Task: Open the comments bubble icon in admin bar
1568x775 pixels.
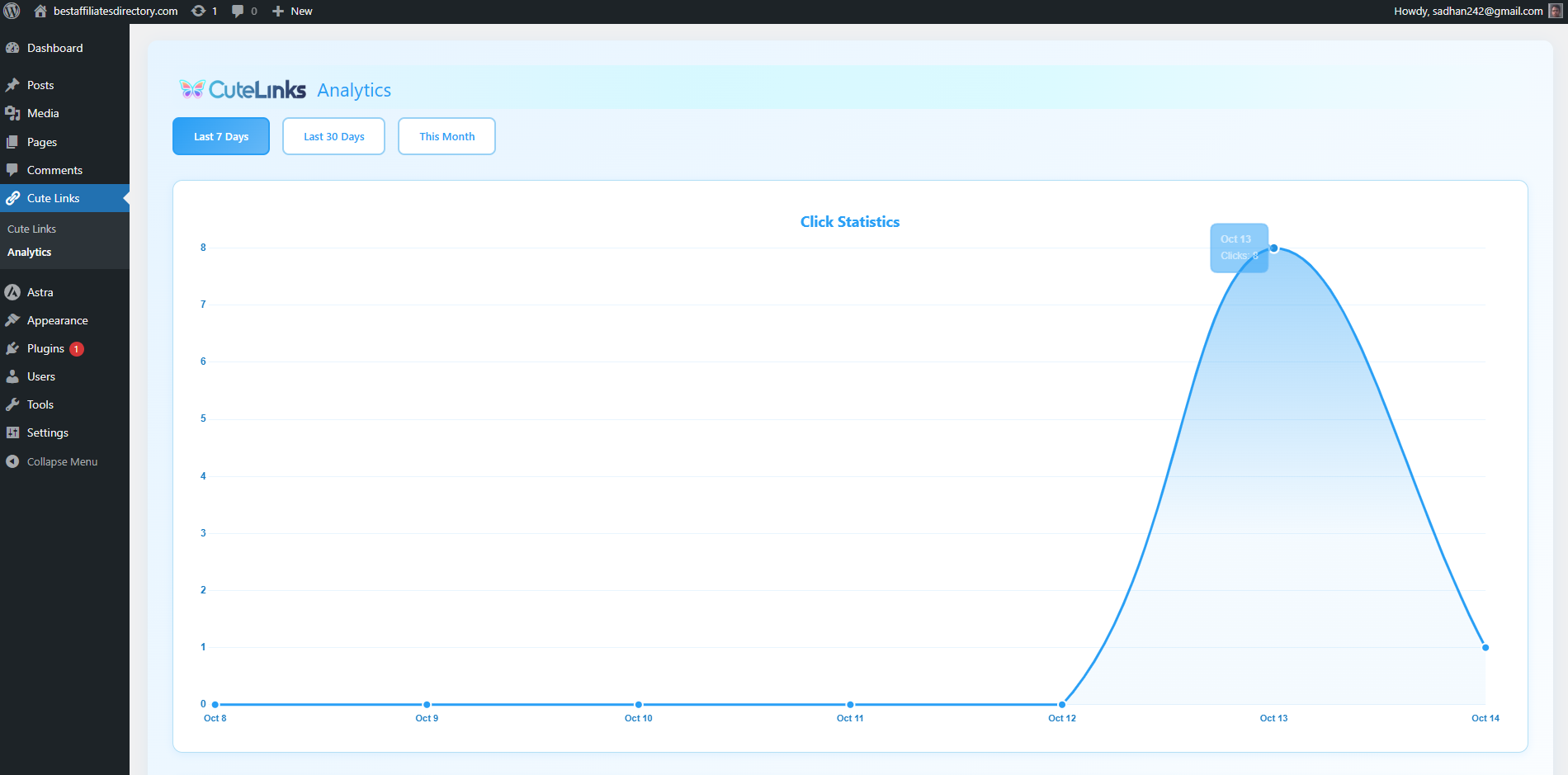Action: (x=238, y=11)
